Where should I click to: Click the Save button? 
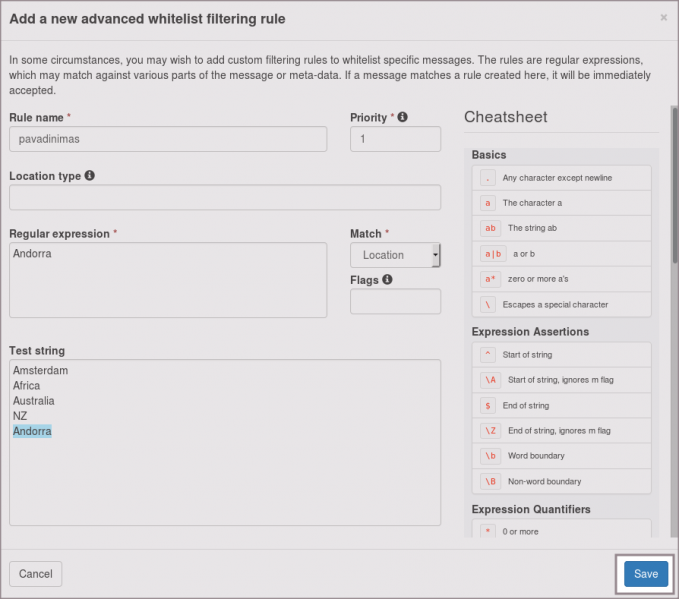646,574
